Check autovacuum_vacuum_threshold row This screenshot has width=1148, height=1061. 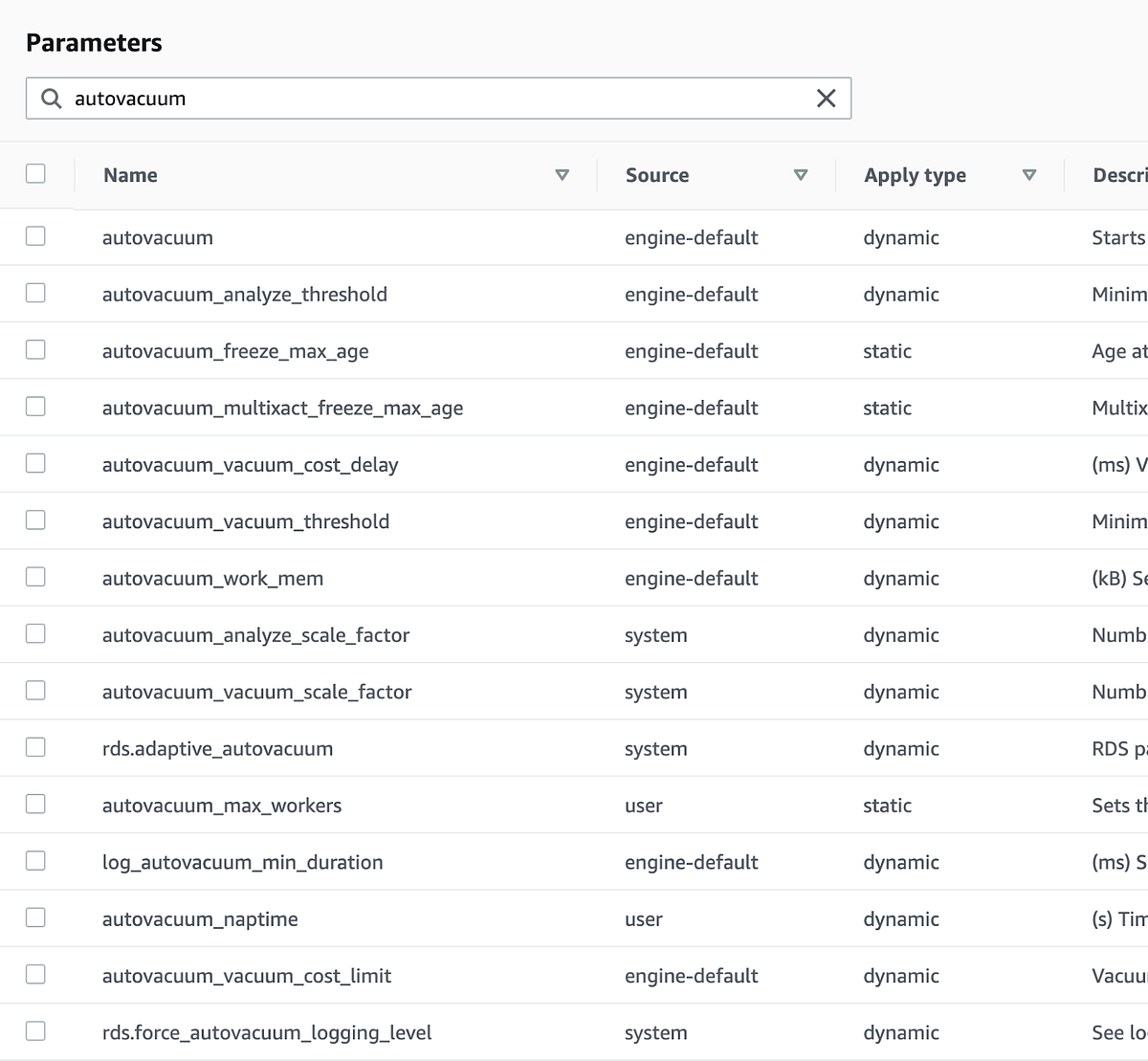[35, 519]
